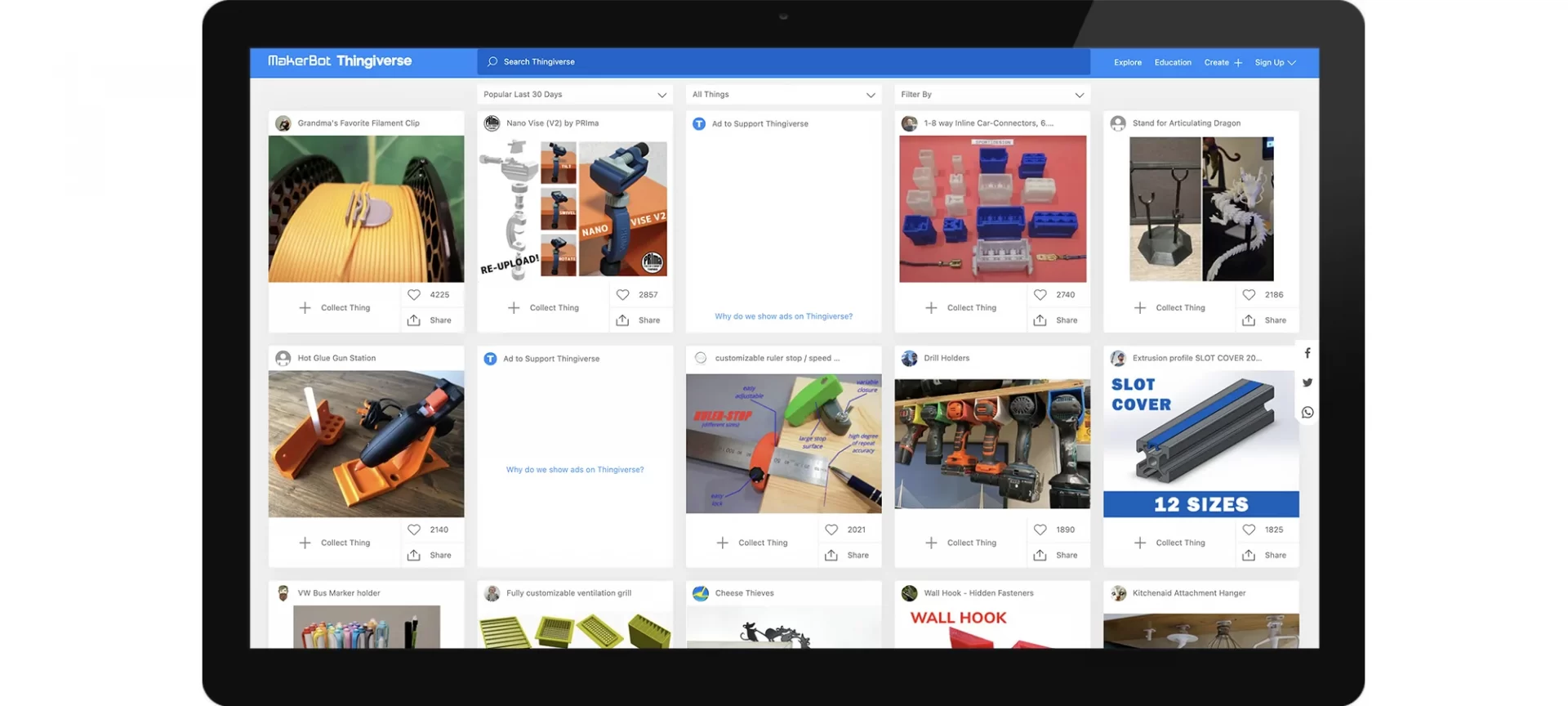Open the Nano Vise (V2) author avatar
The height and width of the screenshot is (706, 1568).
coord(492,123)
